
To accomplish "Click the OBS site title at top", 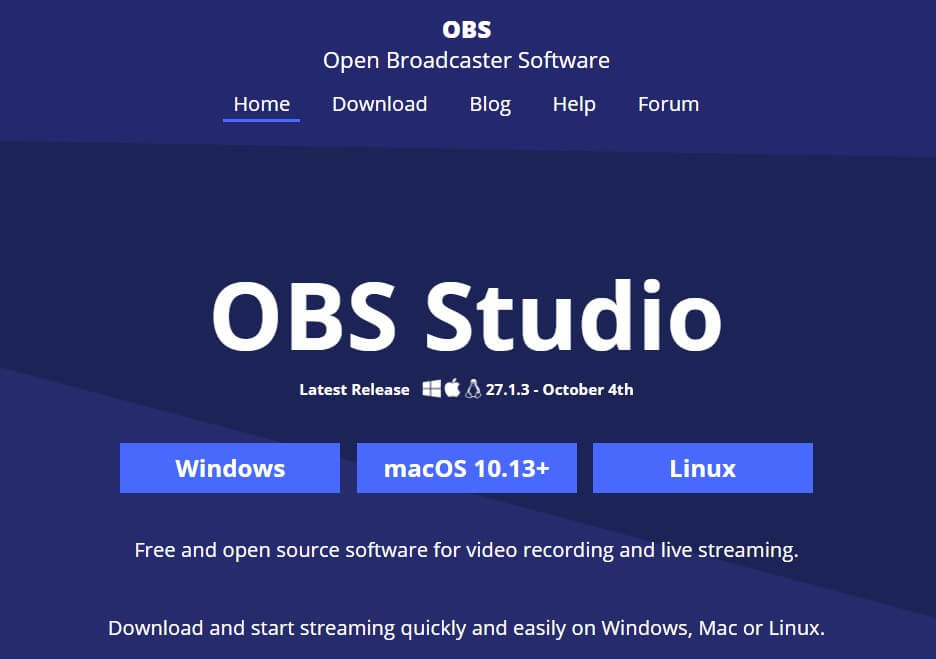I will pos(466,30).
